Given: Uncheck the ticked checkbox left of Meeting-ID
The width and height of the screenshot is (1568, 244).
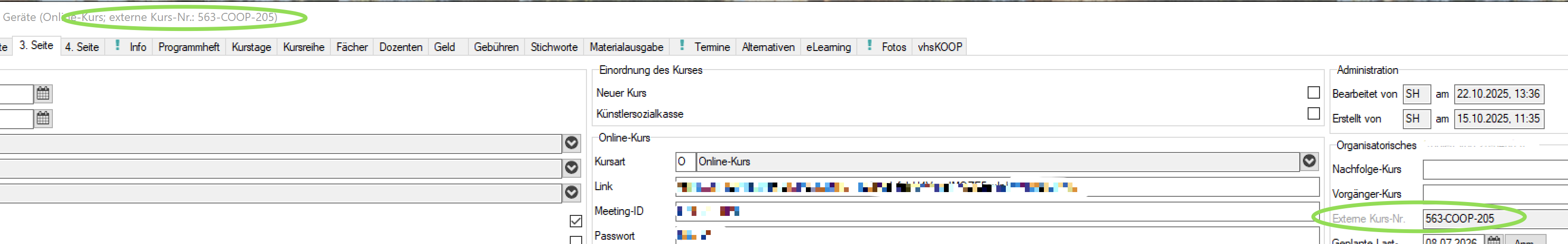Looking at the screenshot, I should pyautogui.click(x=575, y=220).
